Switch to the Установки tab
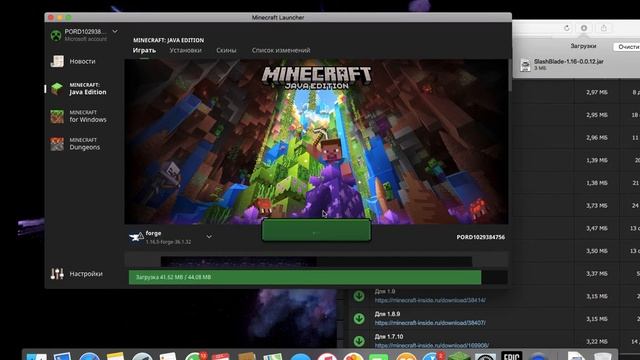The width and height of the screenshot is (640, 360). pos(185,50)
